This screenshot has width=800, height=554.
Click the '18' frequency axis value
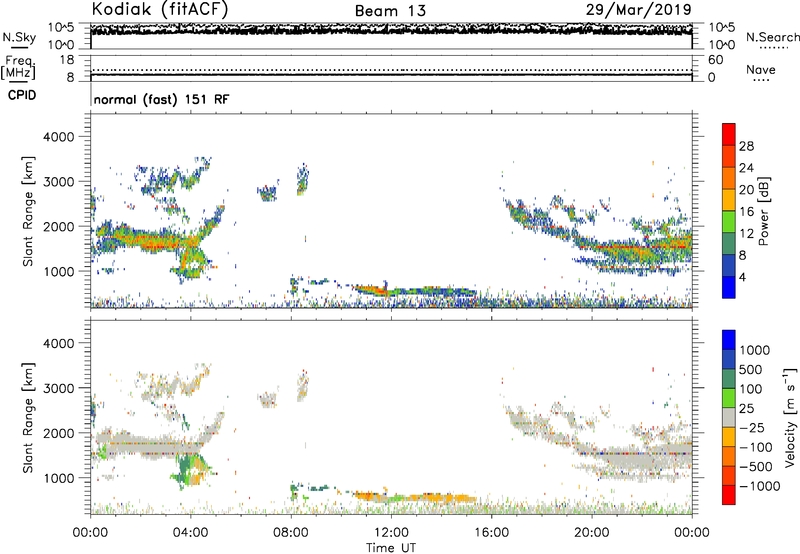coord(67,60)
